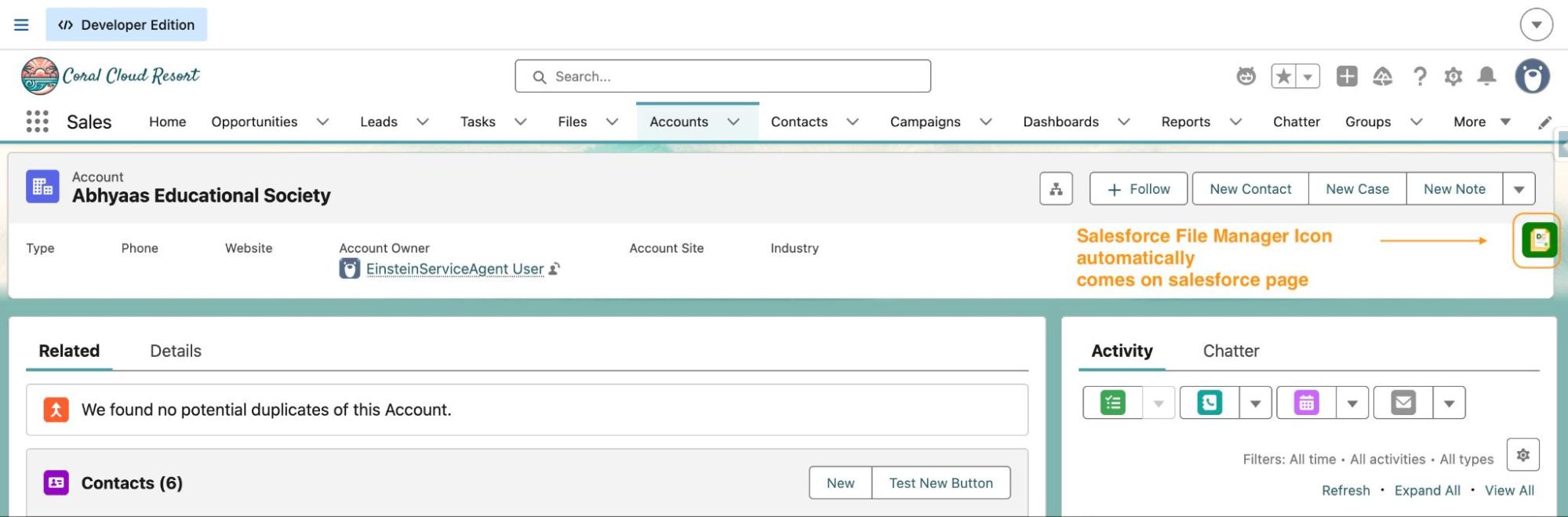Click the Coral Cloud Resort logo

pyautogui.click(x=111, y=76)
